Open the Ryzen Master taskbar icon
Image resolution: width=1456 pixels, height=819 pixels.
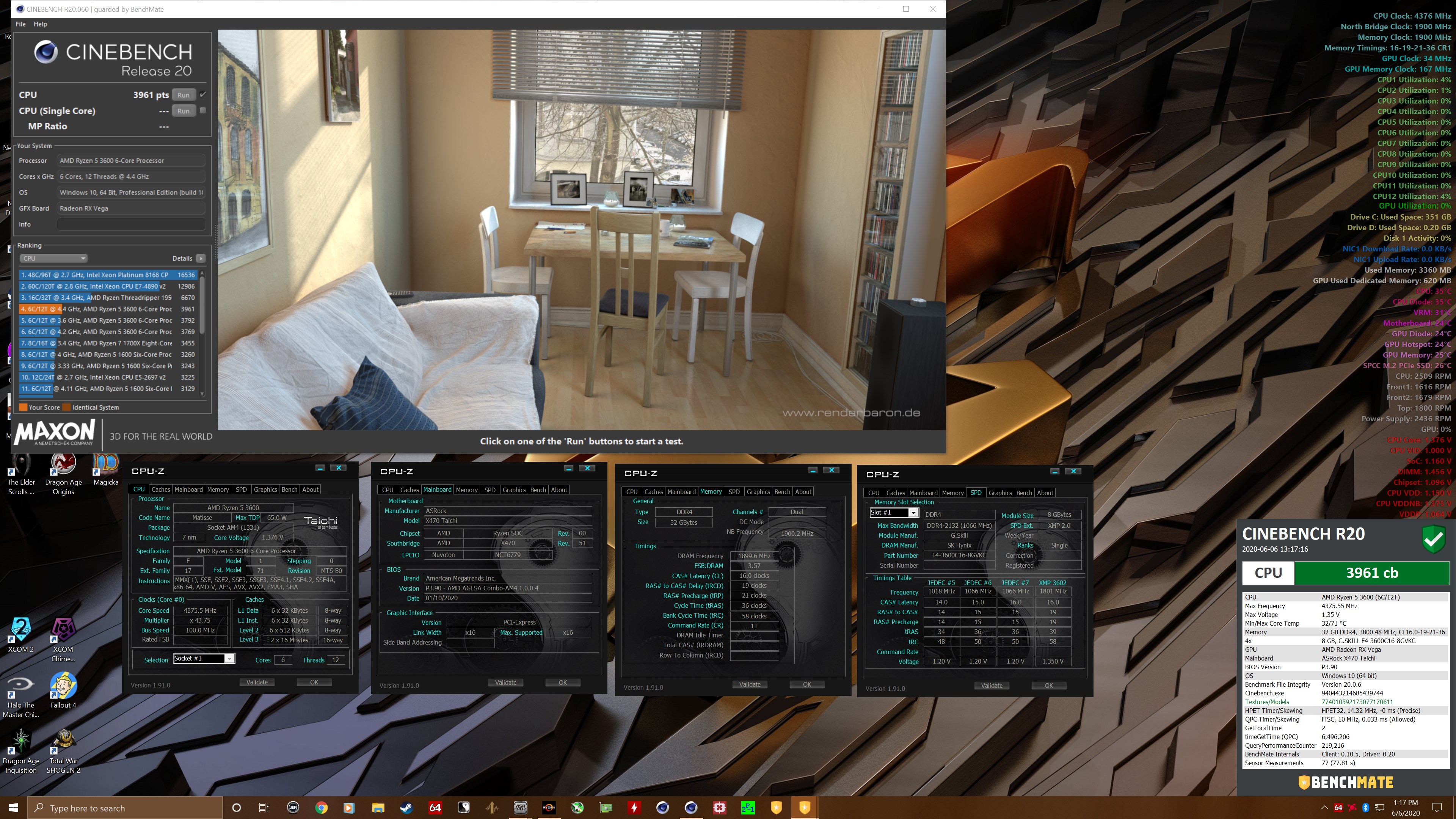coord(549,808)
